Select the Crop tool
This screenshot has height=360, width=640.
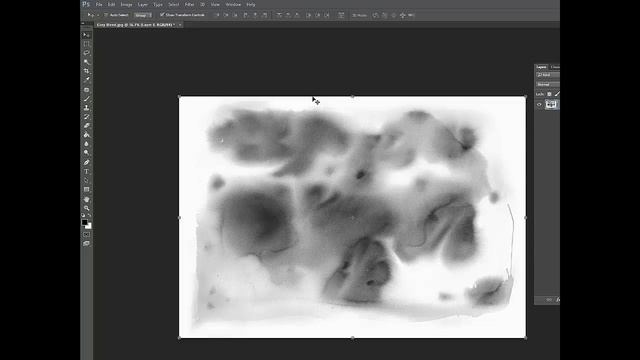[x=86, y=71]
